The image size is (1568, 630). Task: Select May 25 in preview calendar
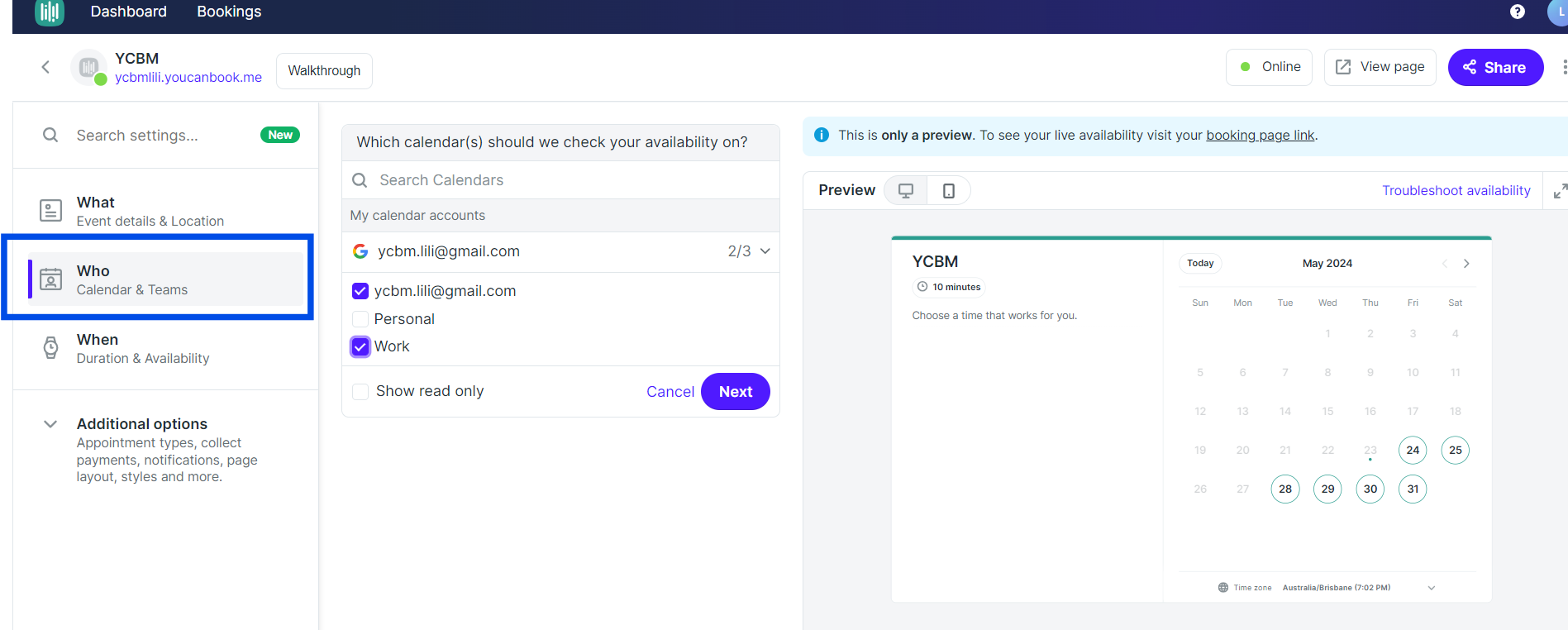(1456, 451)
